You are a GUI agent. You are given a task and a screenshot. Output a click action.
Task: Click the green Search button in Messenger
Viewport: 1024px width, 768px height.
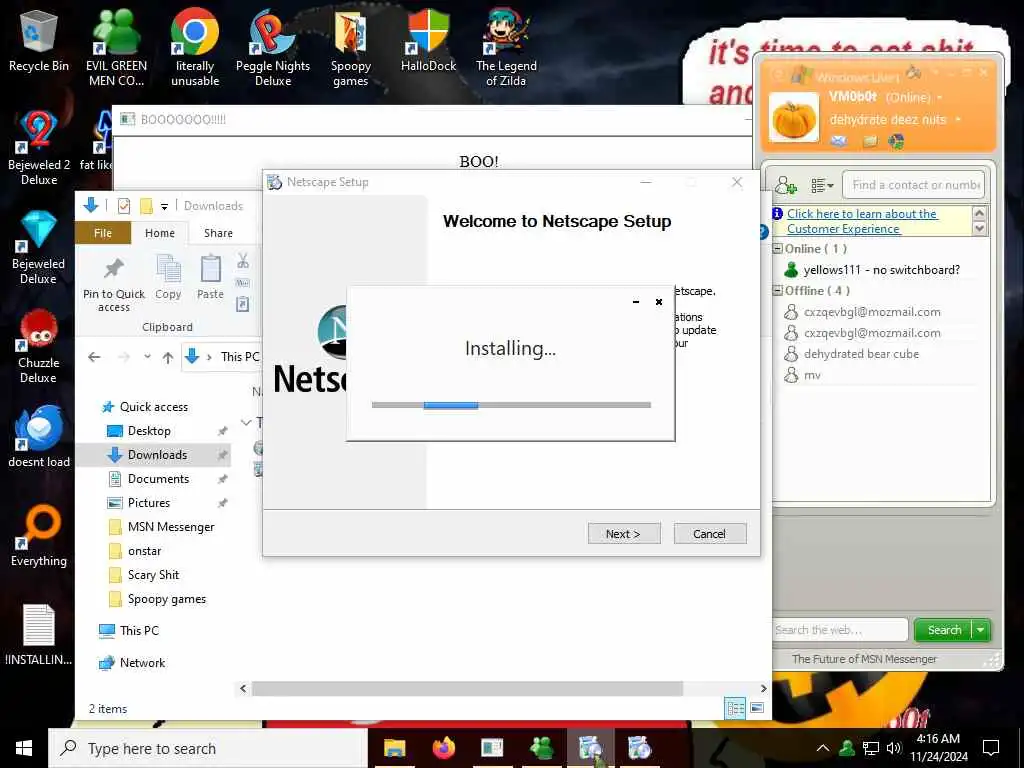click(x=944, y=630)
